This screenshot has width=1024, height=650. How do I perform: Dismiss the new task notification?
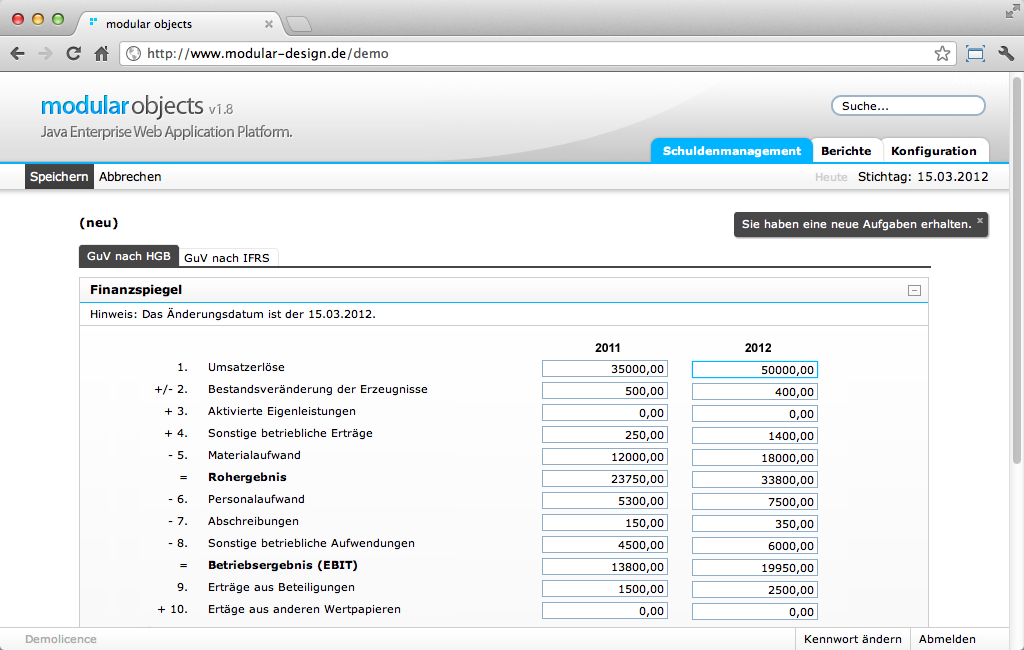[980, 219]
